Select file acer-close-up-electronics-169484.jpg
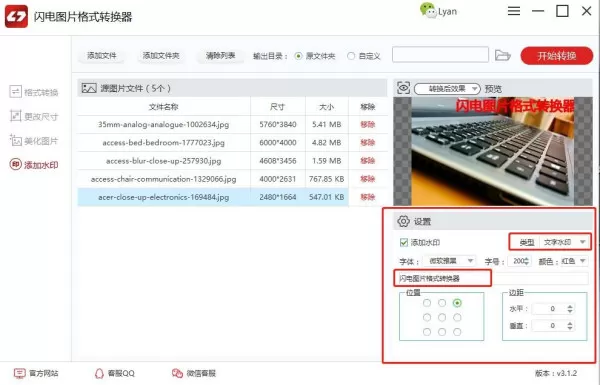The width and height of the screenshot is (600, 385). 163,197
